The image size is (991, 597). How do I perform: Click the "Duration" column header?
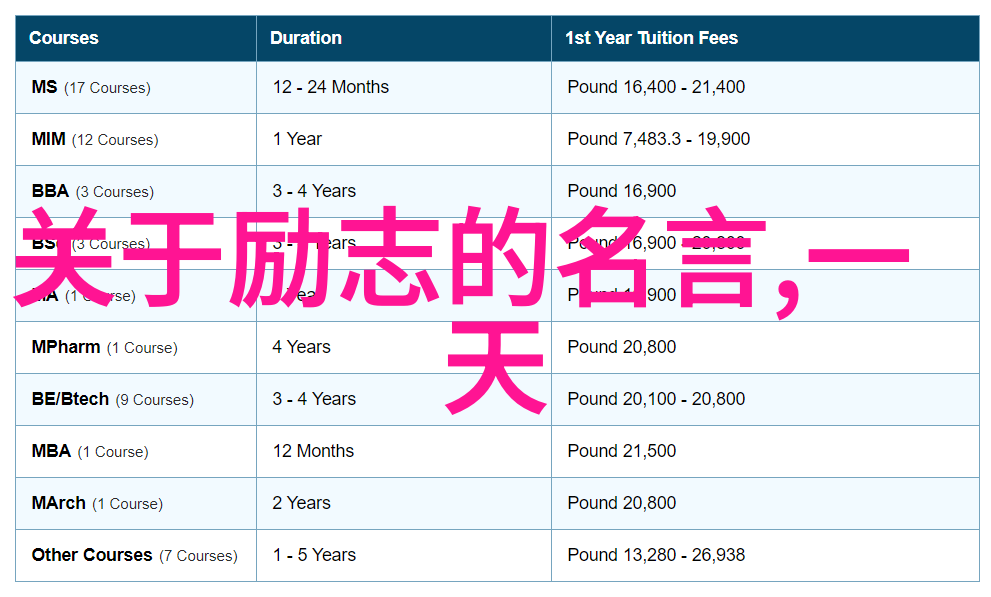coord(404,39)
